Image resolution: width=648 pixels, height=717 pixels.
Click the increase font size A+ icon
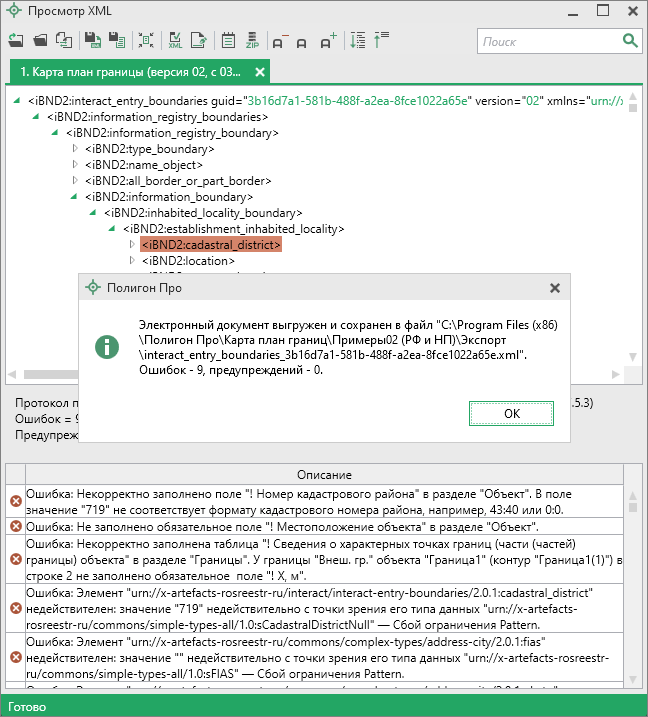pos(328,41)
